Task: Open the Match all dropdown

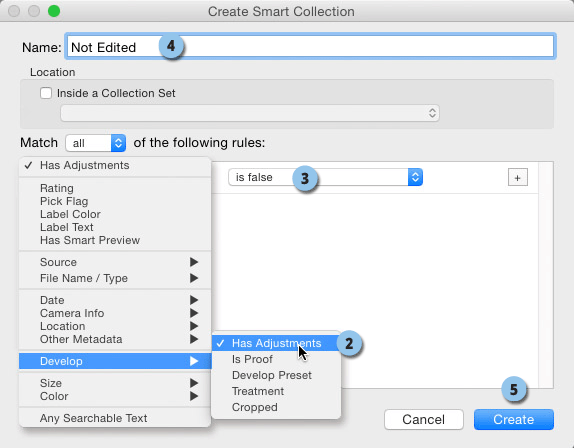Action: (x=96, y=143)
